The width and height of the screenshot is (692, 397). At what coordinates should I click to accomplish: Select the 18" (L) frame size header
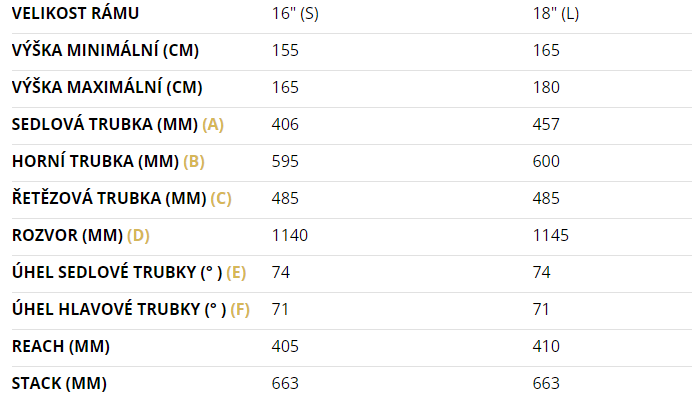[x=556, y=14]
